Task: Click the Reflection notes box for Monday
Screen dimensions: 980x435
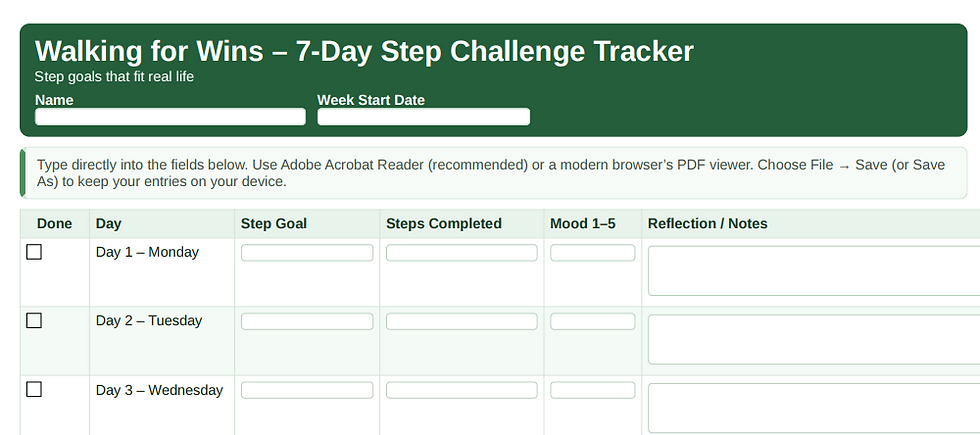Action: click(x=814, y=271)
